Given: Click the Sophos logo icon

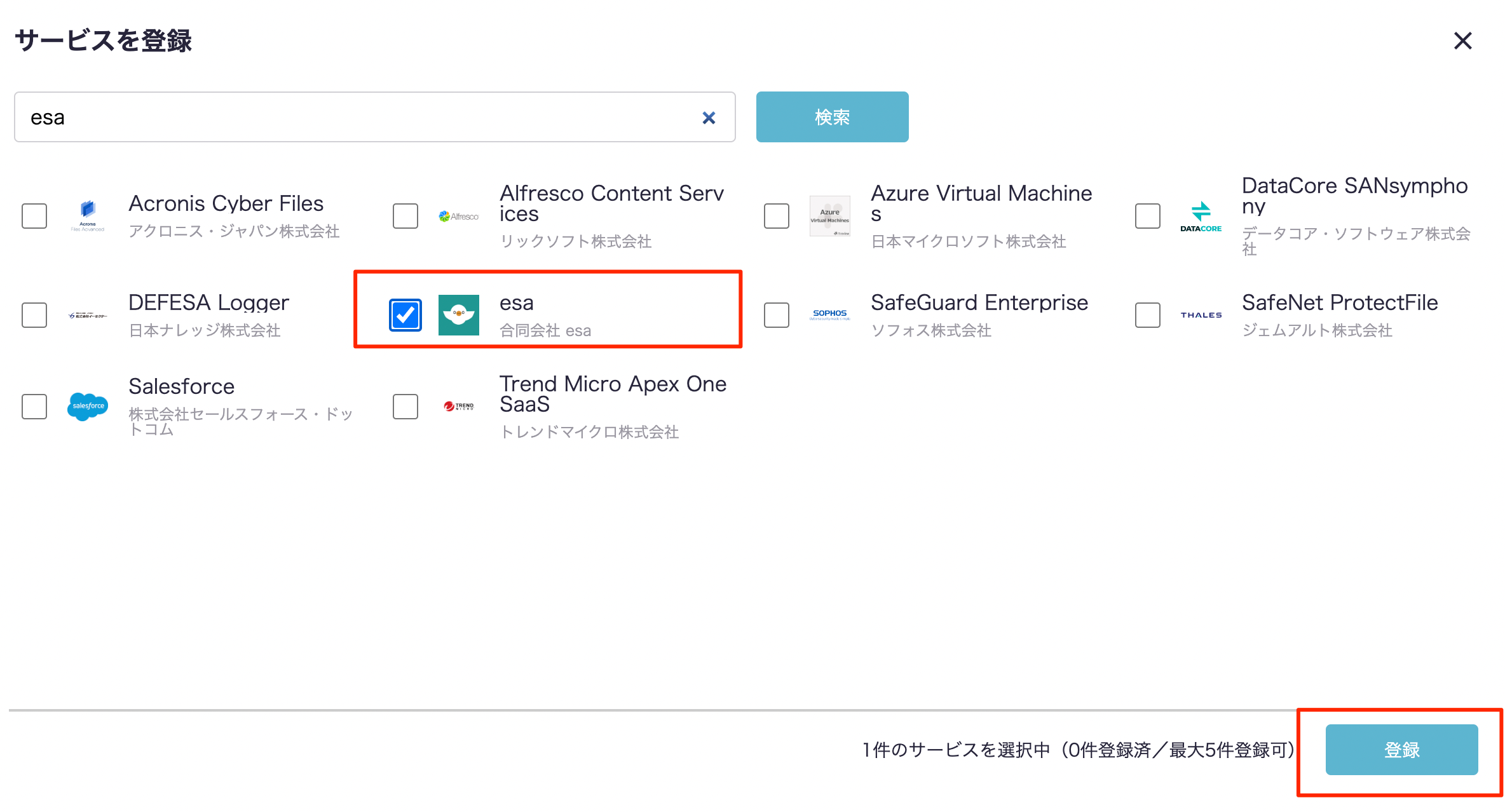Looking at the screenshot, I should coord(829,315).
